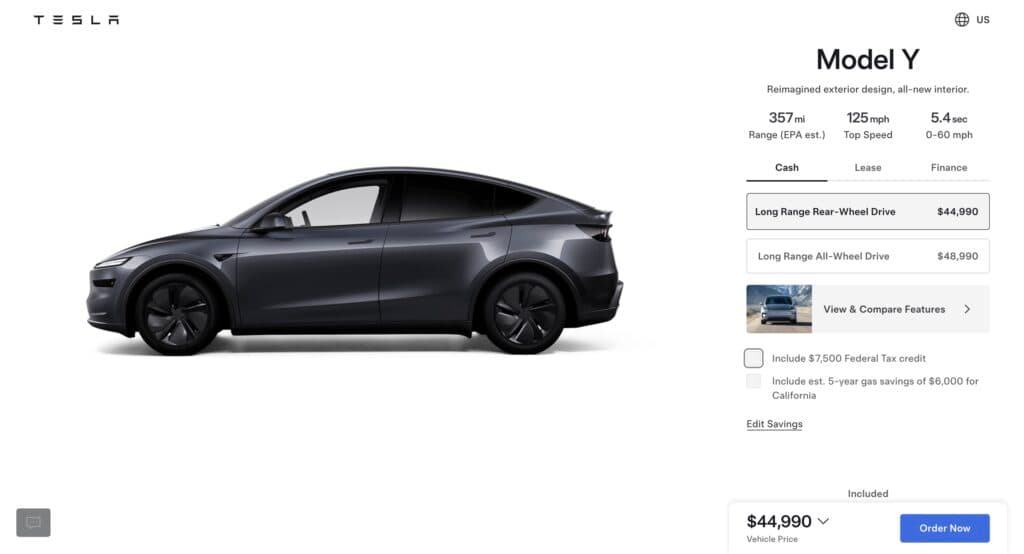Select Long Range All-Wheel Drive option
1024x554 pixels.
coord(867,256)
